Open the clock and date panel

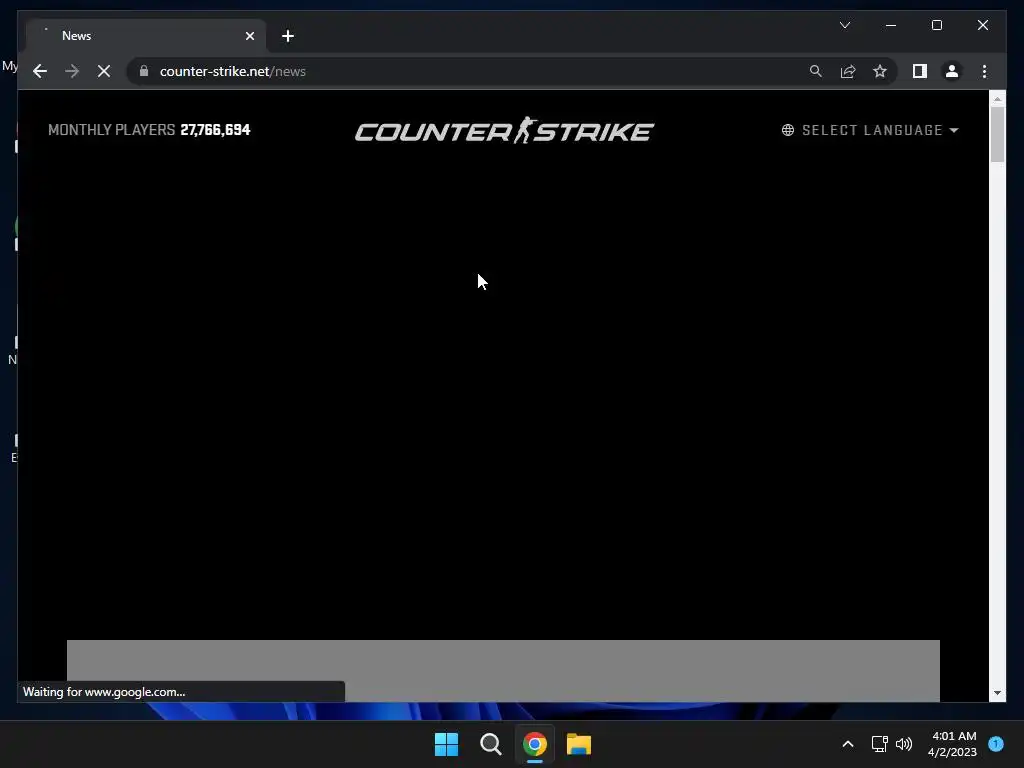[x=953, y=744]
